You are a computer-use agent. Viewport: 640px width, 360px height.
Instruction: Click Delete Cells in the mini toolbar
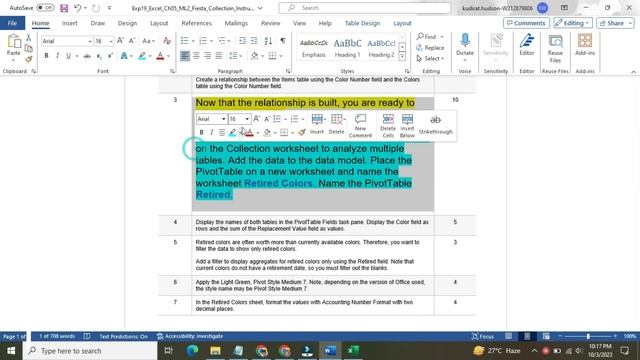[x=388, y=125]
